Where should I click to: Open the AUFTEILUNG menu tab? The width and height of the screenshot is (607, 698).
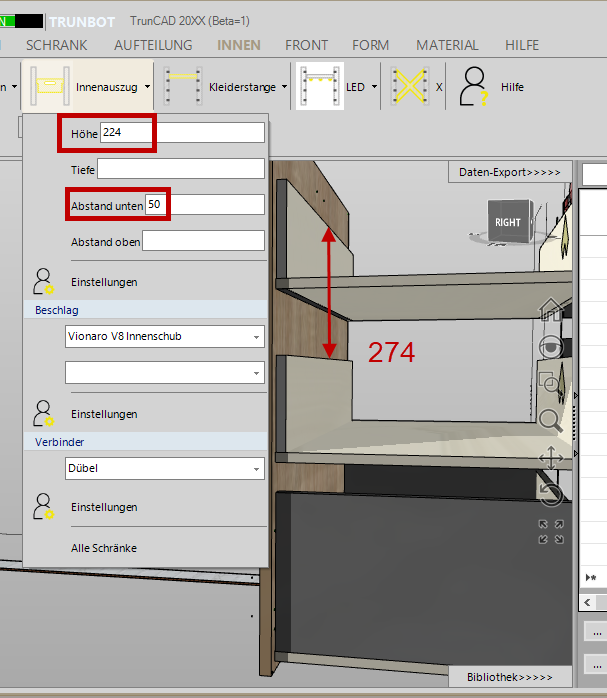point(152,45)
